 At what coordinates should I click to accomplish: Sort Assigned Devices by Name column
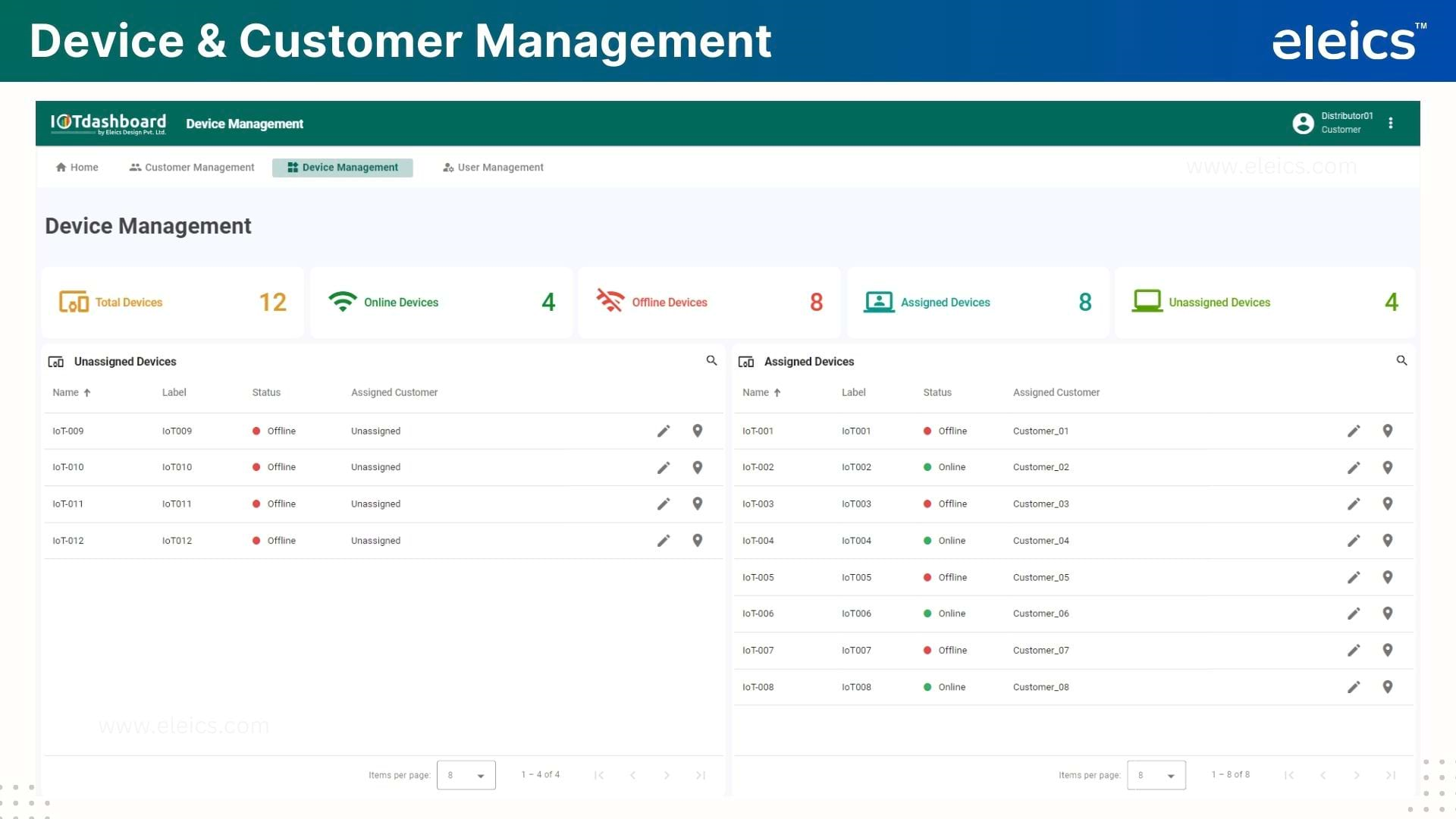click(x=762, y=393)
